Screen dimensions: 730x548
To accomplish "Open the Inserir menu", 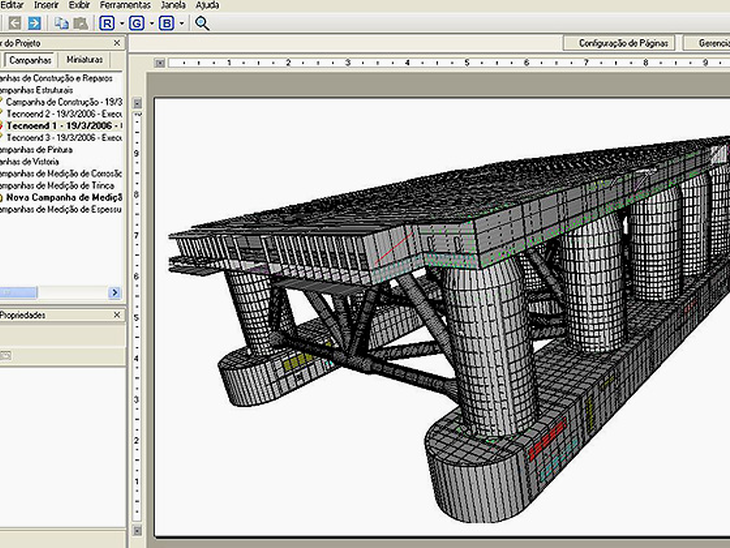I will (x=46, y=5).
